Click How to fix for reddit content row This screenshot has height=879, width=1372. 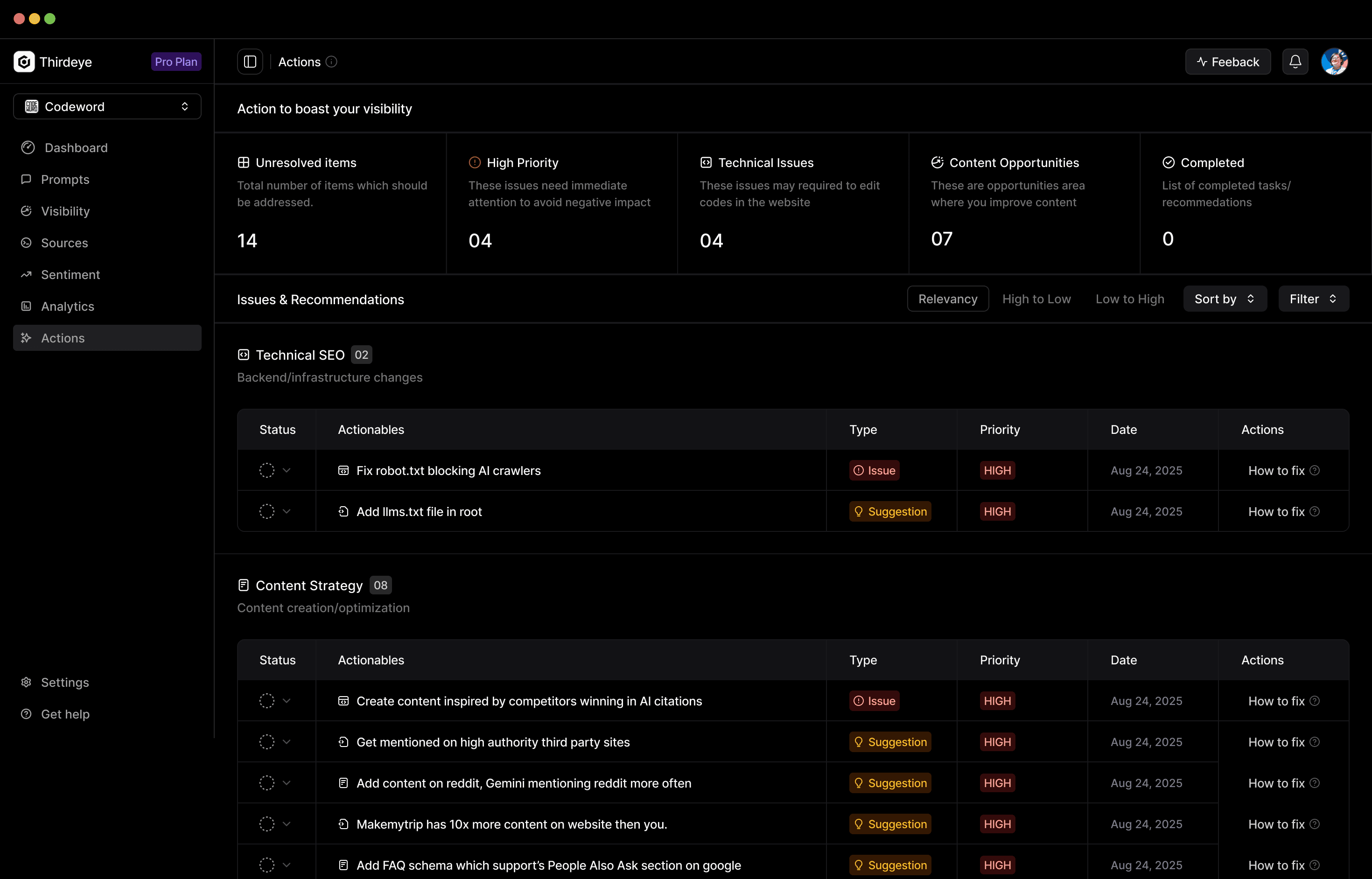point(1276,783)
